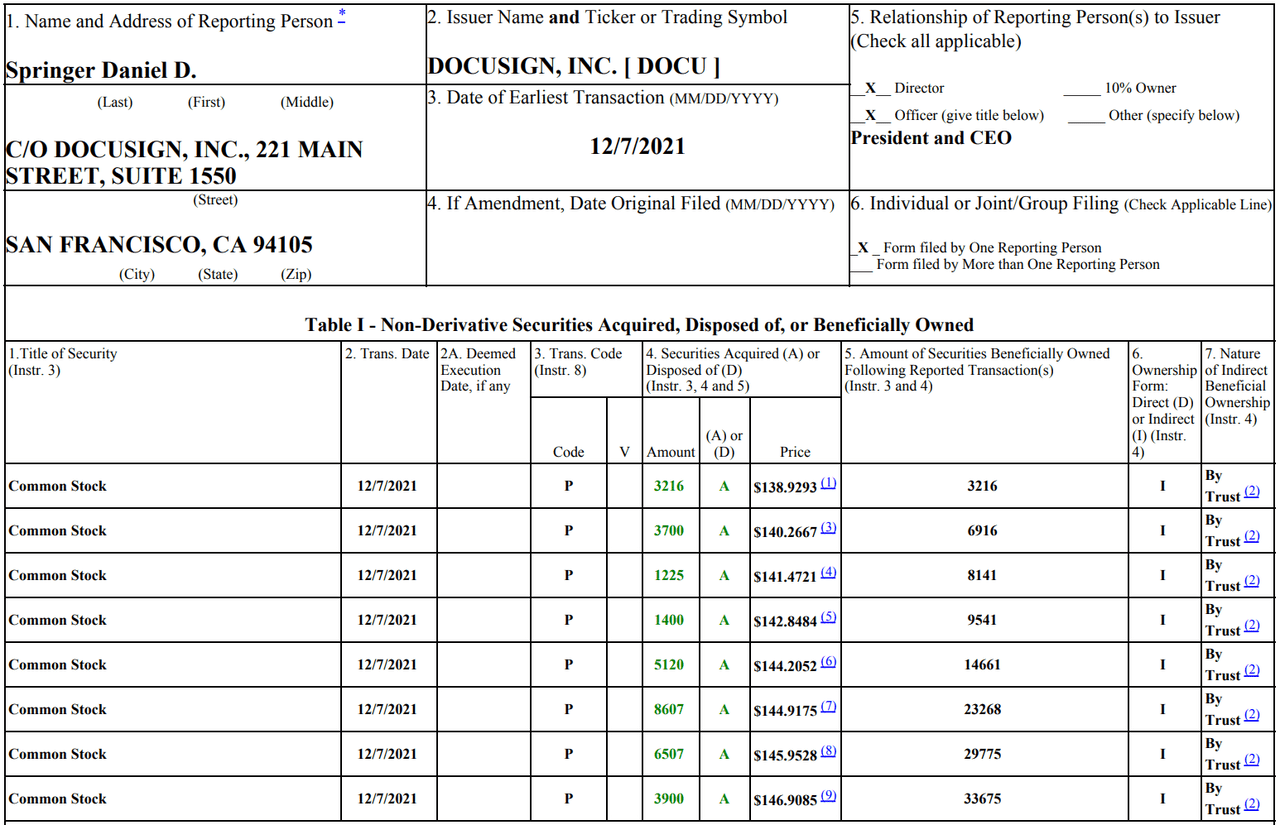Click the 7. Nature of Indirect Beneficial Ownership header
This screenshot has width=1280, height=825.
point(1238,386)
